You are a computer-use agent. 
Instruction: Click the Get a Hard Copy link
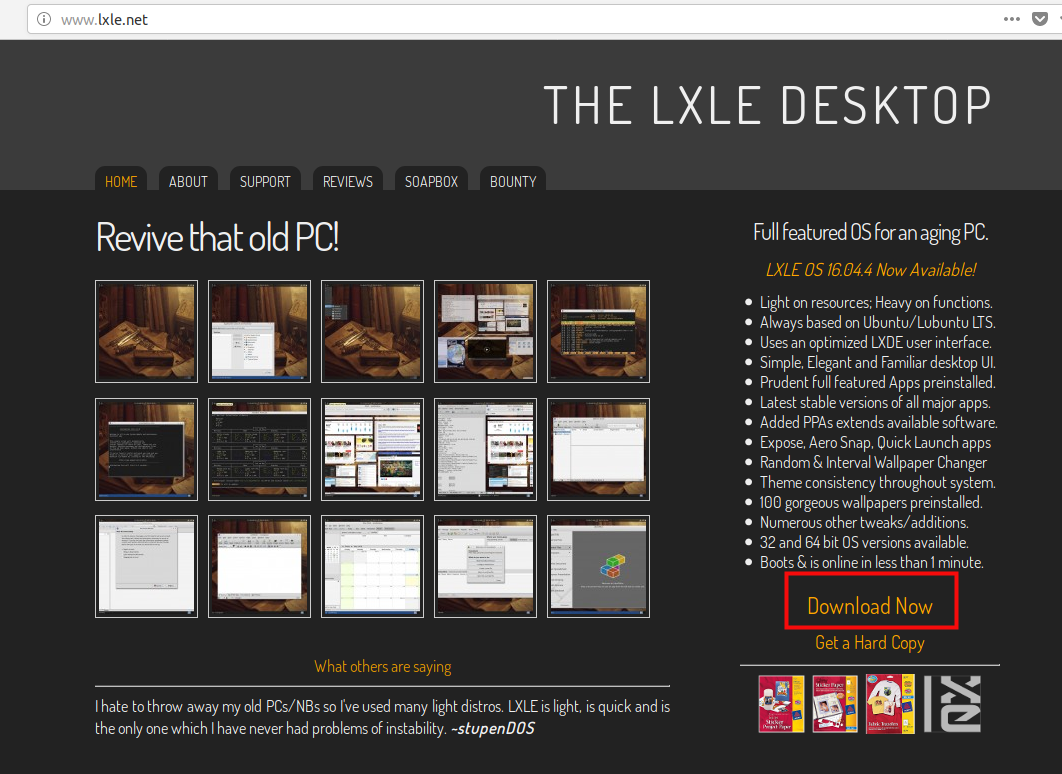pos(870,643)
